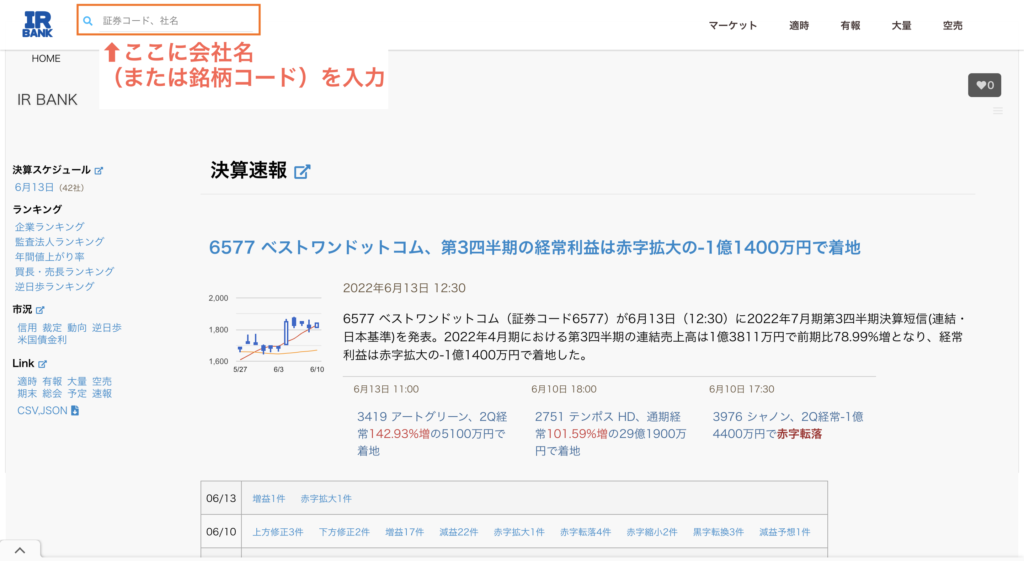Viewport: 1024px width, 561px height.
Task: Open the マーケット menu
Action: [x=733, y=25]
